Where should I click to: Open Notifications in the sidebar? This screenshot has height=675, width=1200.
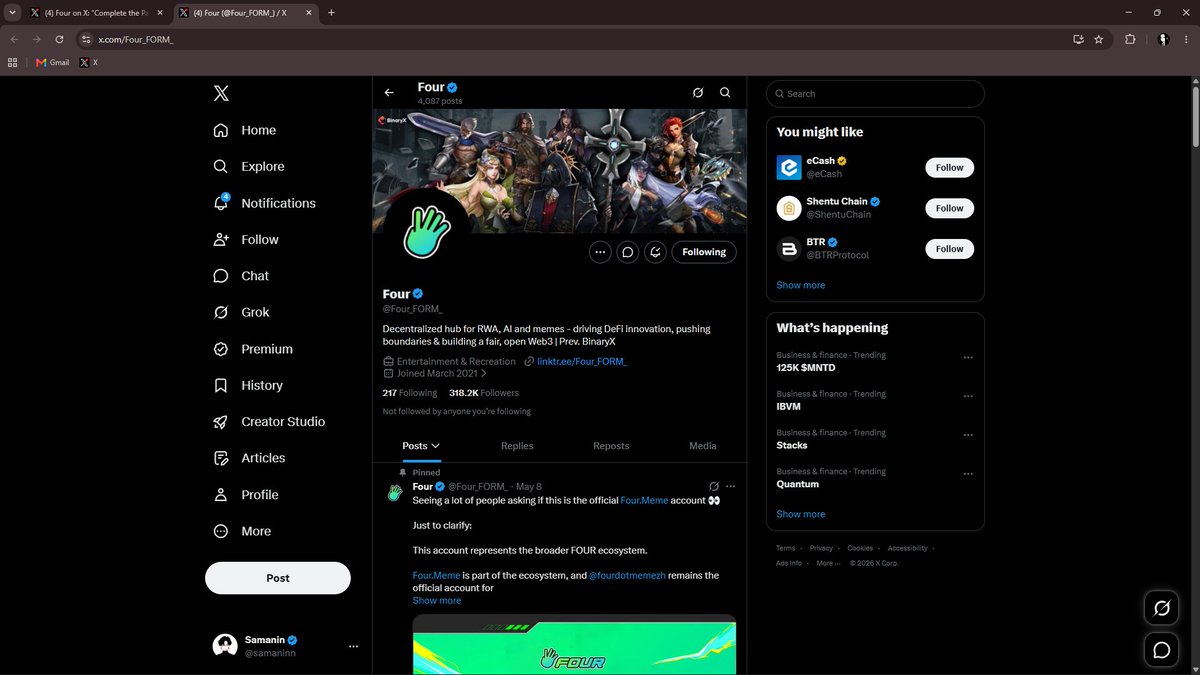tap(265, 203)
